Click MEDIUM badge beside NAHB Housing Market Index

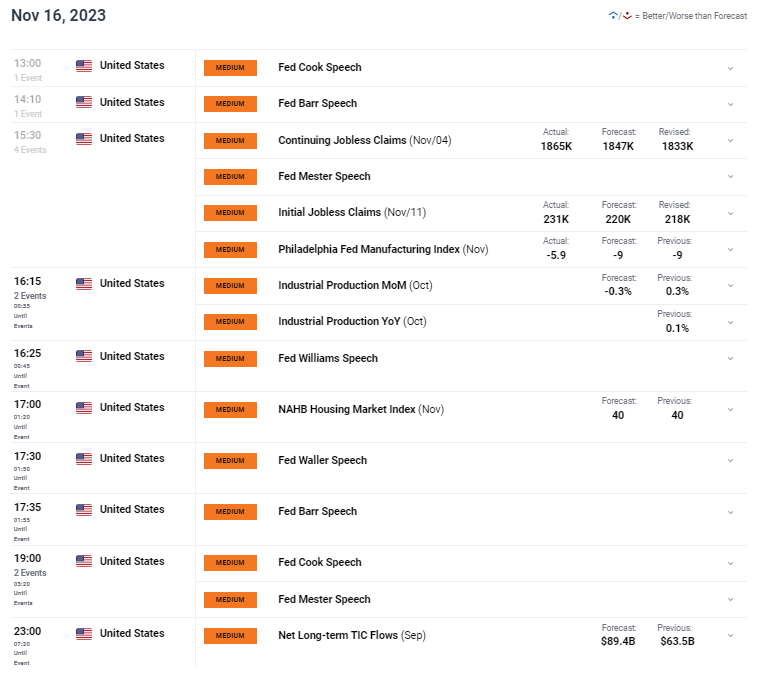pyautogui.click(x=230, y=410)
